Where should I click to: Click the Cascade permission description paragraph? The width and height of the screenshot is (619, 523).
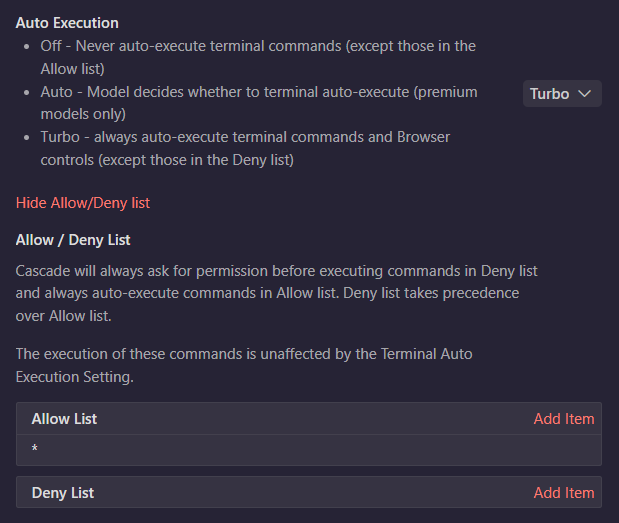pos(276,293)
